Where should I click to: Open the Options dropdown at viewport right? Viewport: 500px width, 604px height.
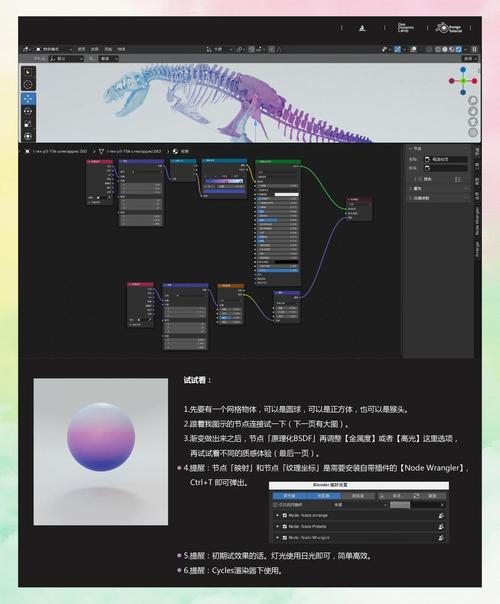pos(470,59)
